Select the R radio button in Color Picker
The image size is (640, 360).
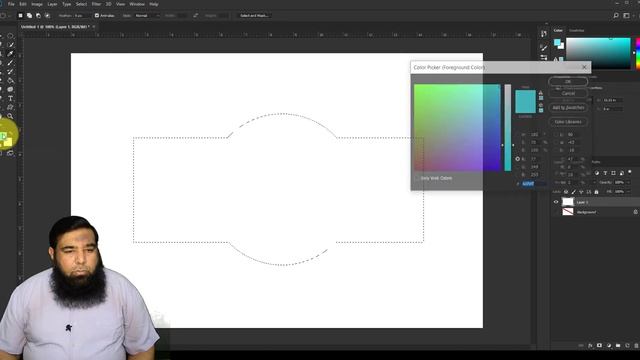coord(518,159)
